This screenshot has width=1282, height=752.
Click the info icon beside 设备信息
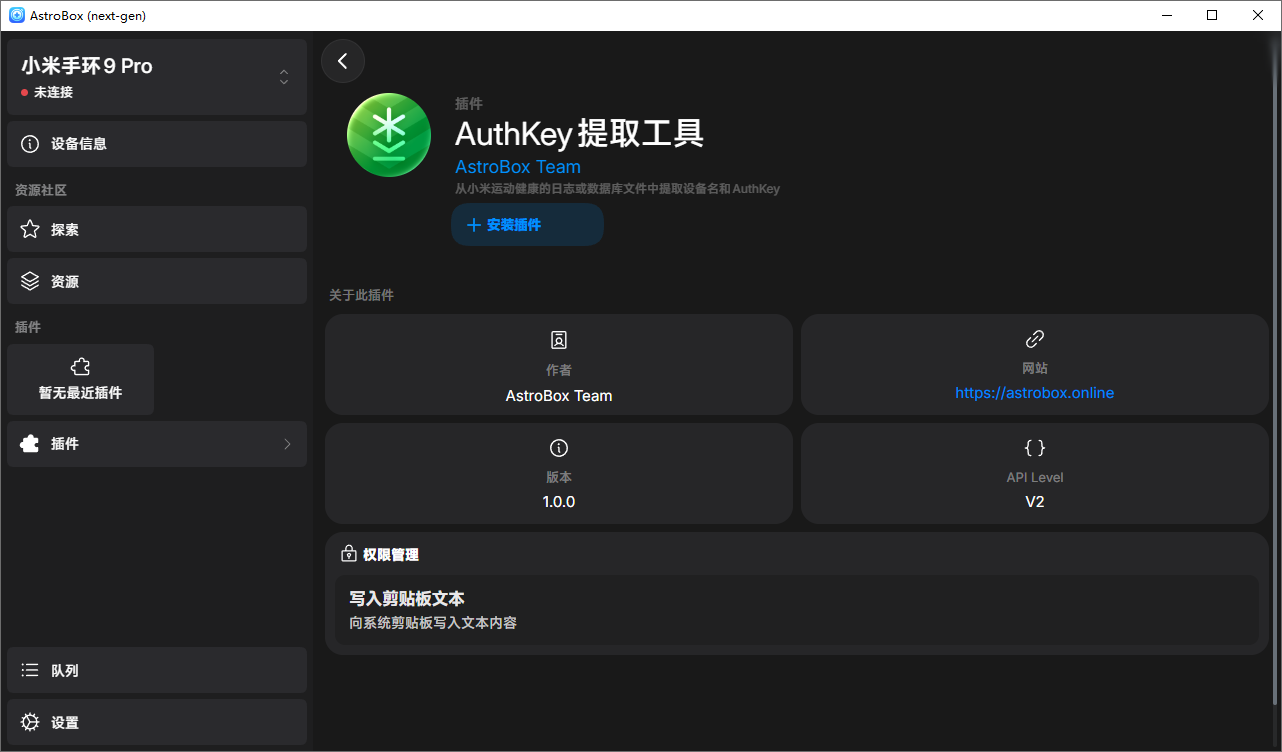coord(30,144)
